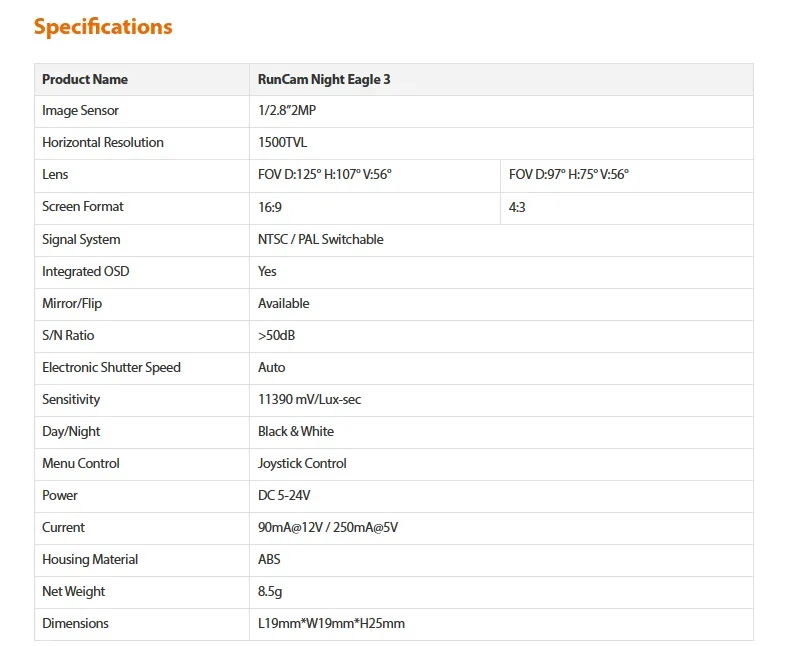Click the Electronic Shutter Speed label
794x646 pixels.
click(111, 367)
